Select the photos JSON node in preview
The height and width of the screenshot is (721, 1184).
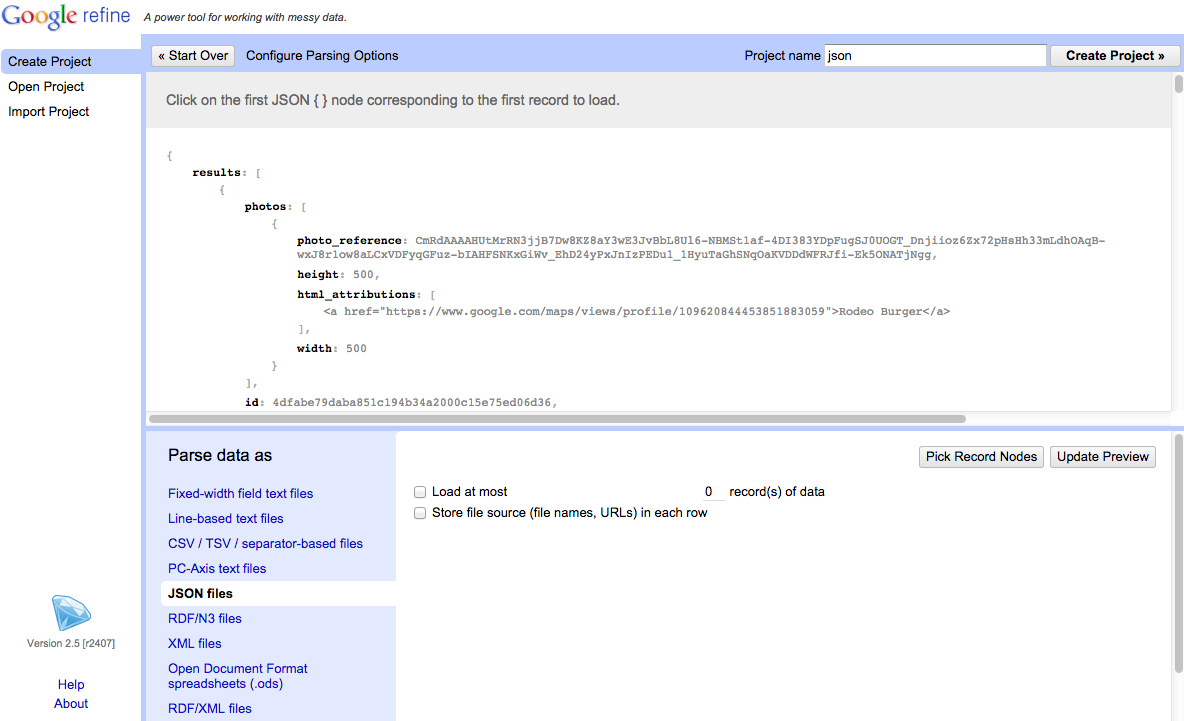click(x=266, y=207)
